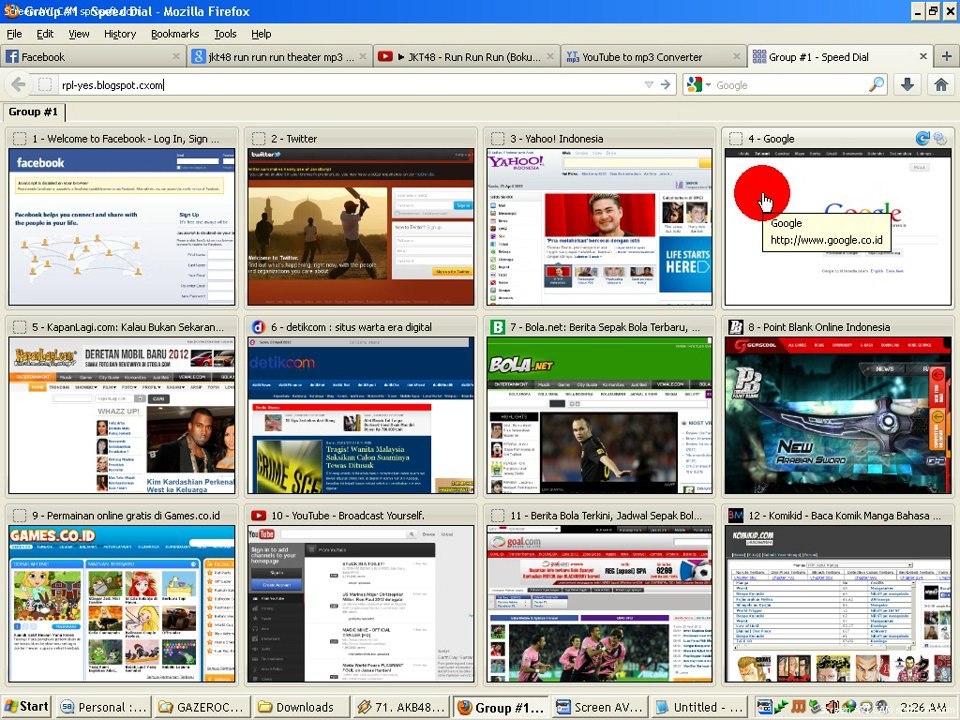Screen dimensions: 960x720
Task: Open the Yahoo! Indonesia dial thumbnail
Action: 599,227
